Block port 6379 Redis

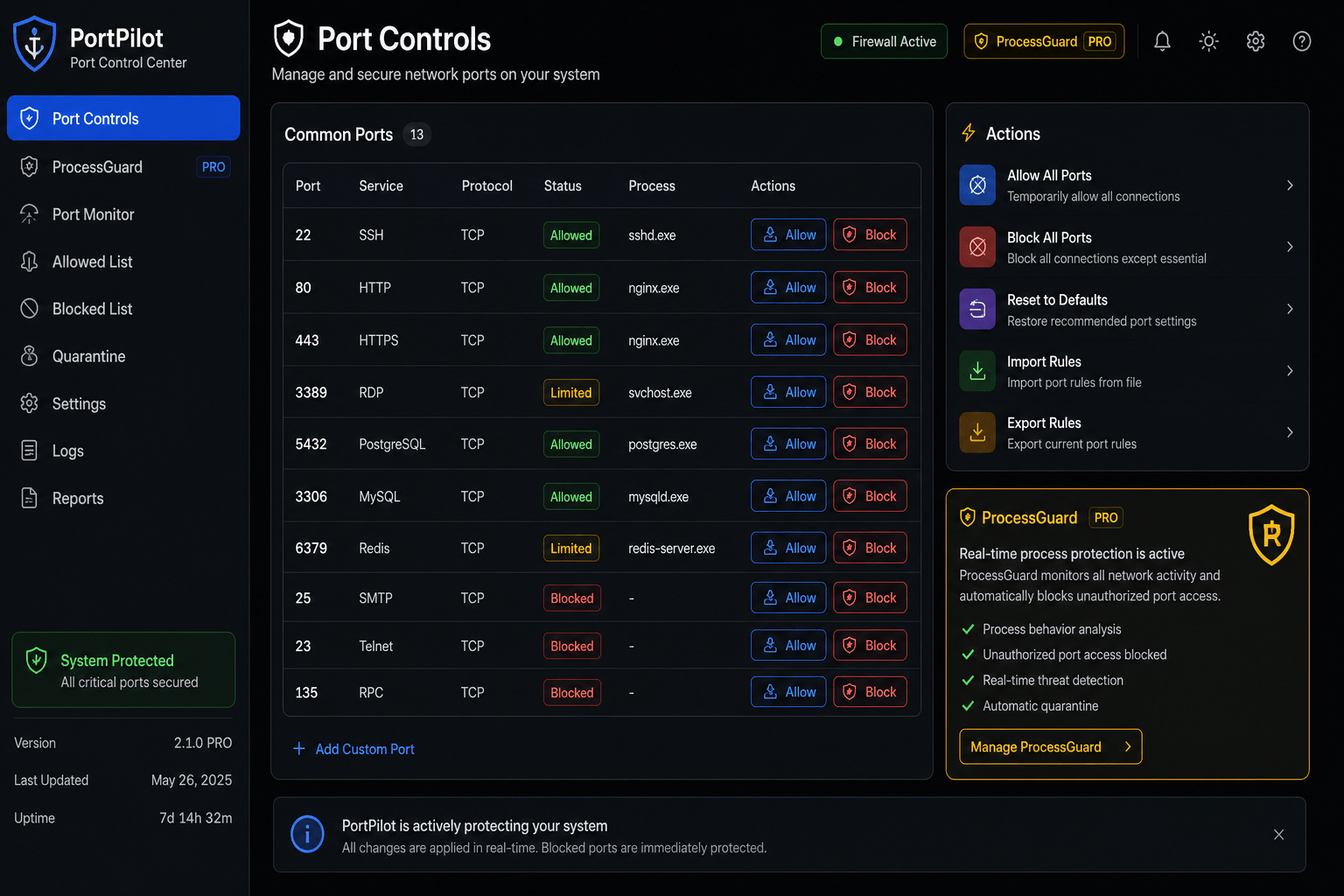(870, 548)
